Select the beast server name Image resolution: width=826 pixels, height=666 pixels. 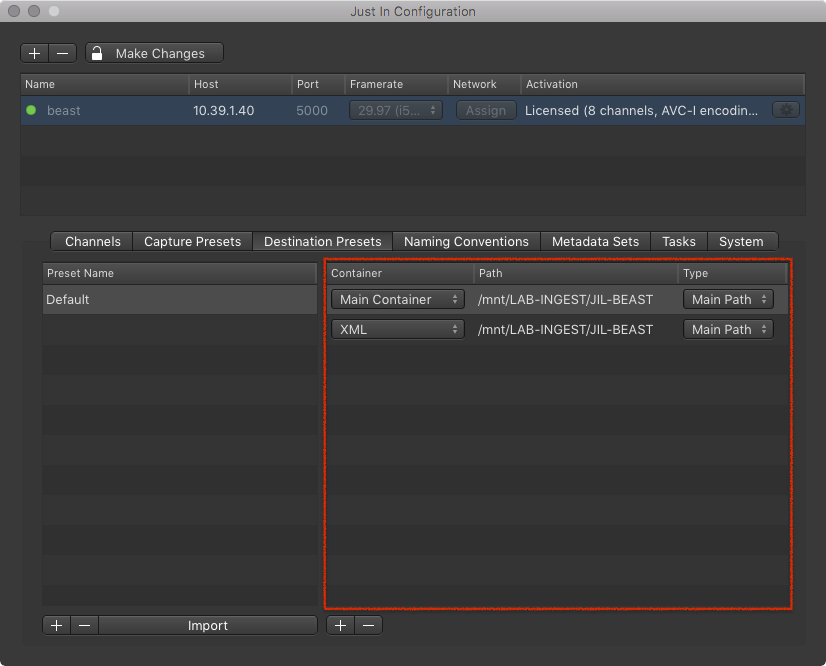pos(64,111)
